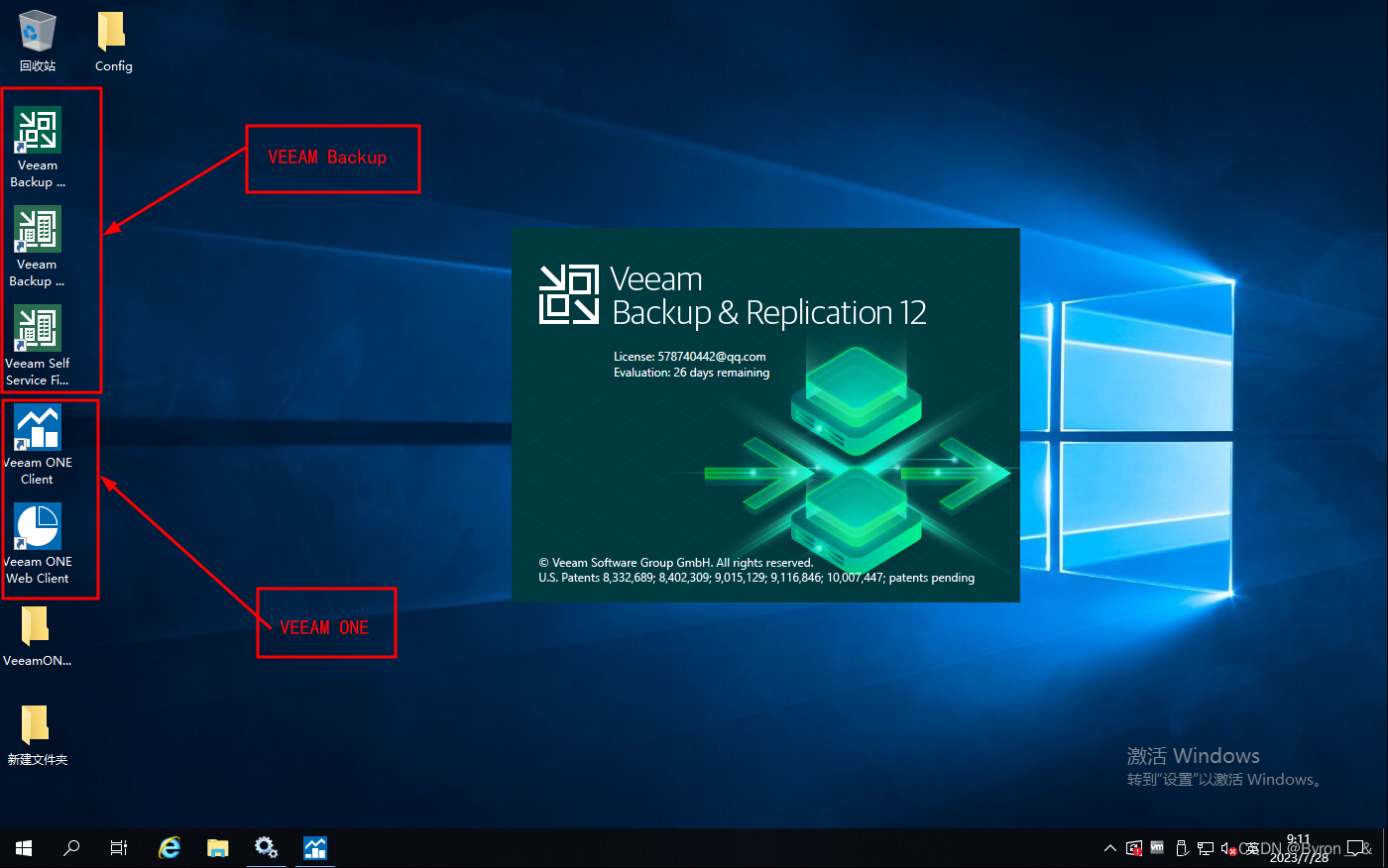Switch to the Veeam ONE app in taskbar
The image size is (1388, 868).
click(315, 848)
